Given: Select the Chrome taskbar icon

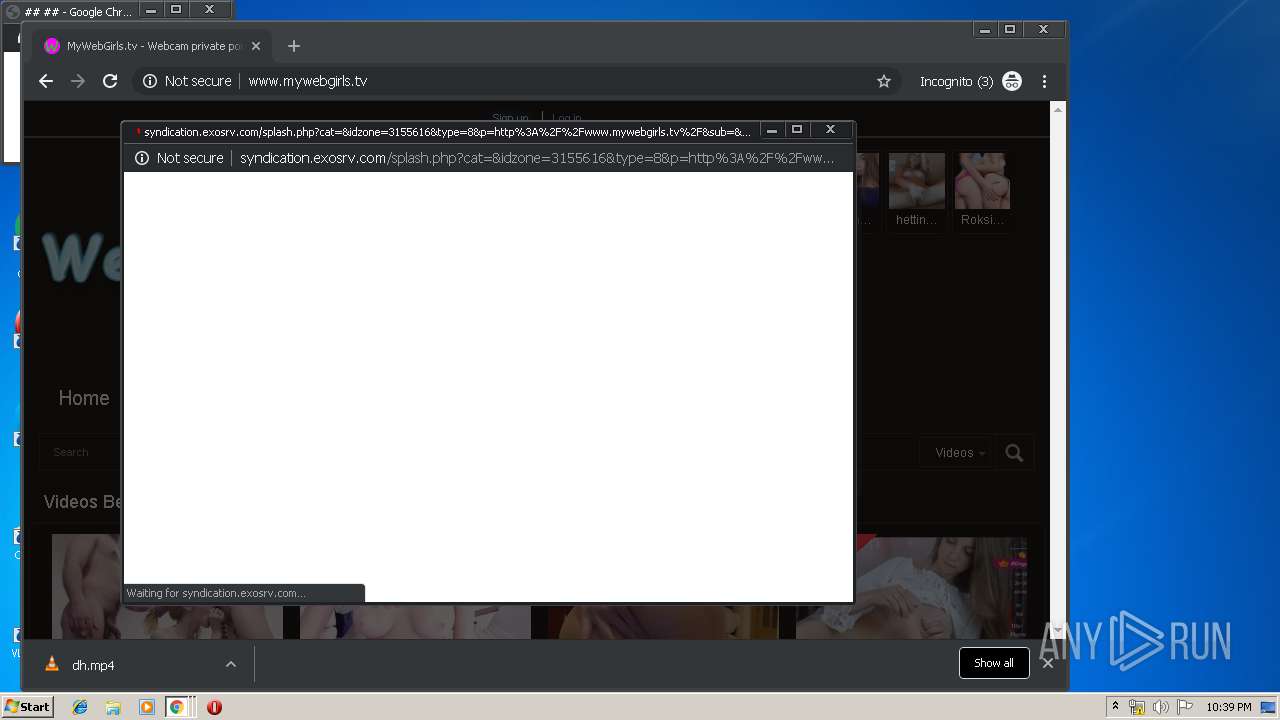Looking at the screenshot, I should (177, 707).
